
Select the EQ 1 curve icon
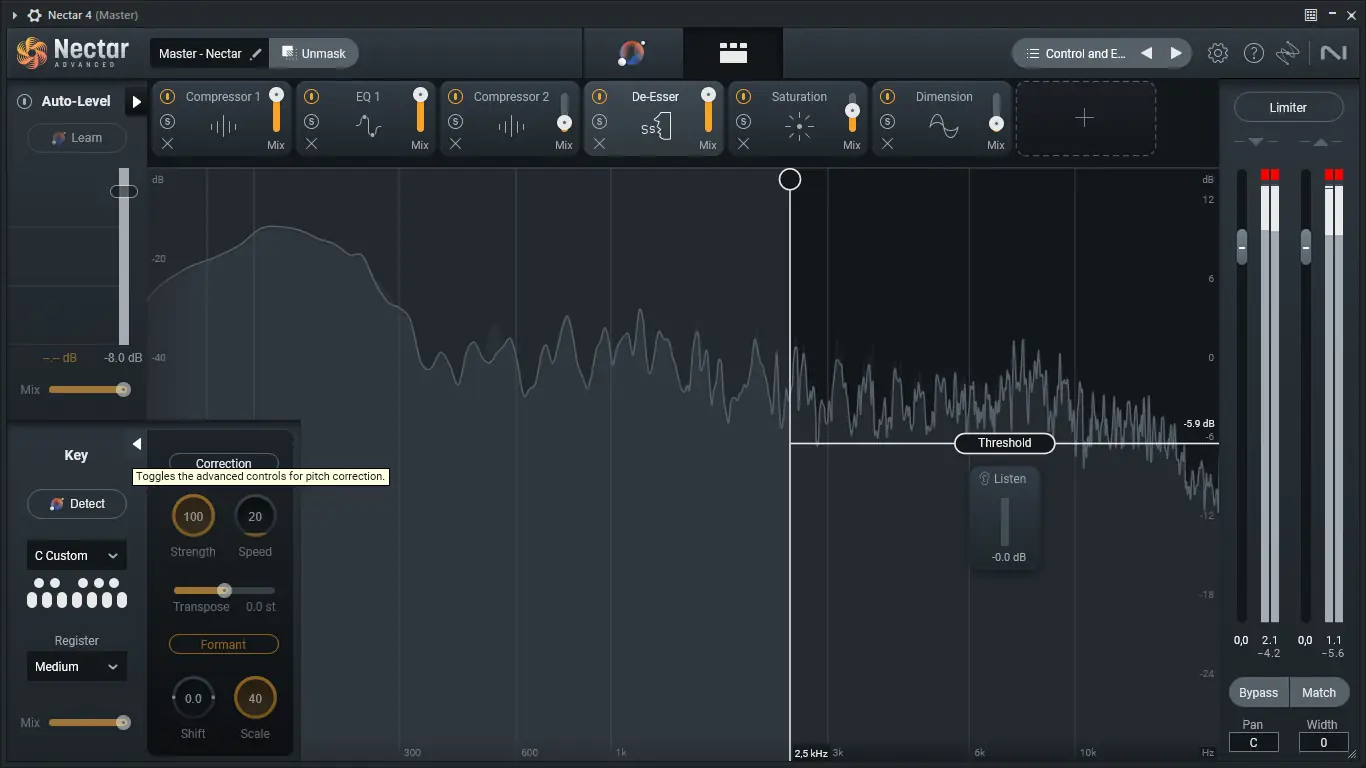(x=368, y=126)
